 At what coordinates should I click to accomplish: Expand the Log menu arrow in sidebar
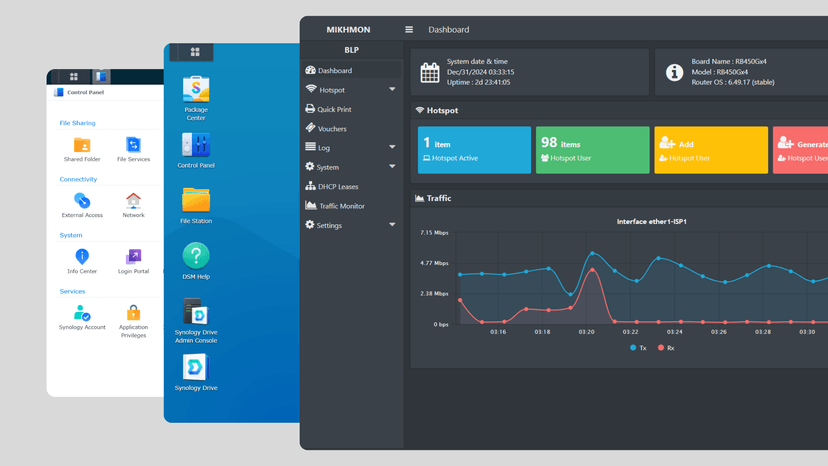392,147
